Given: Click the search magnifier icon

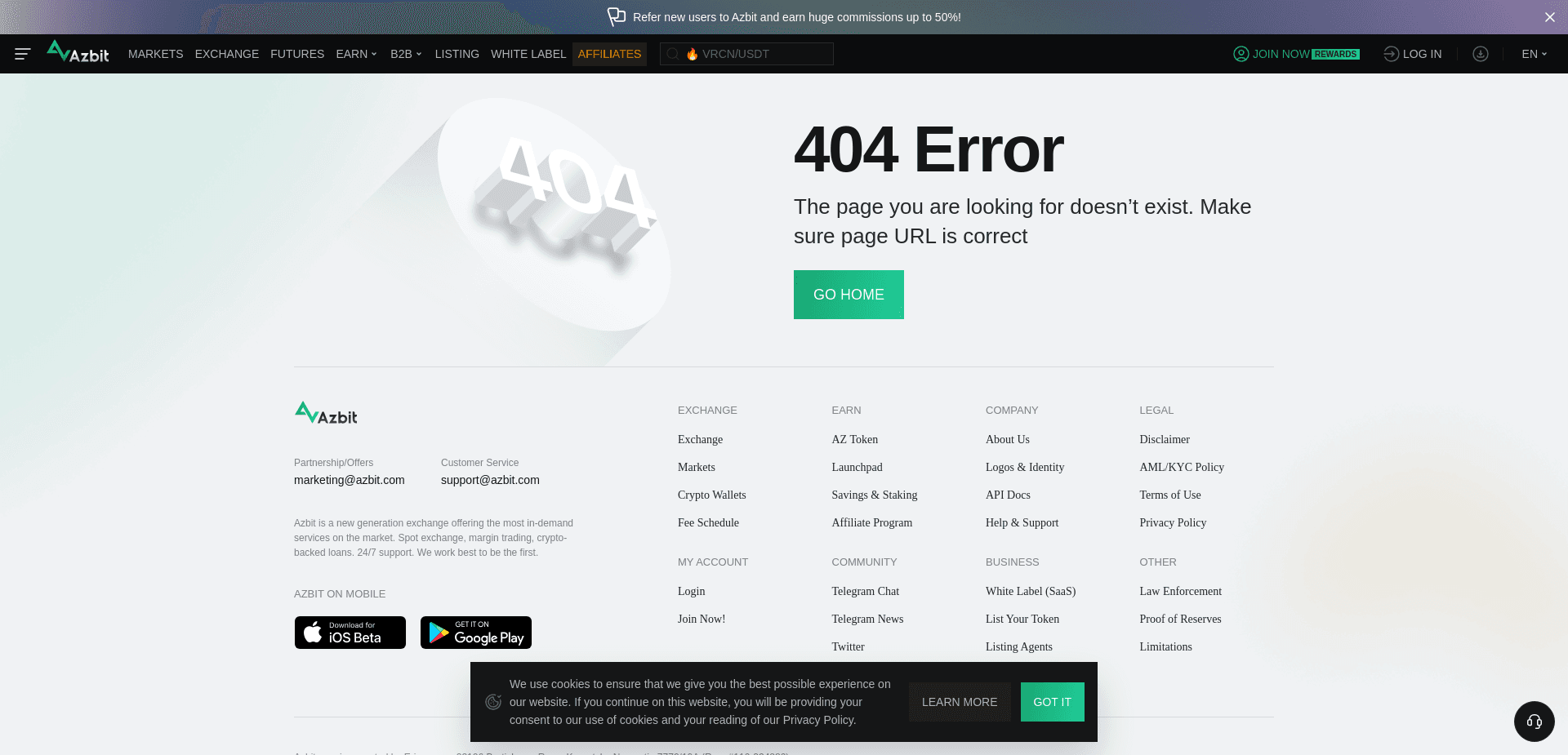Looking at the screenshot, I should (x=672, y=54).
